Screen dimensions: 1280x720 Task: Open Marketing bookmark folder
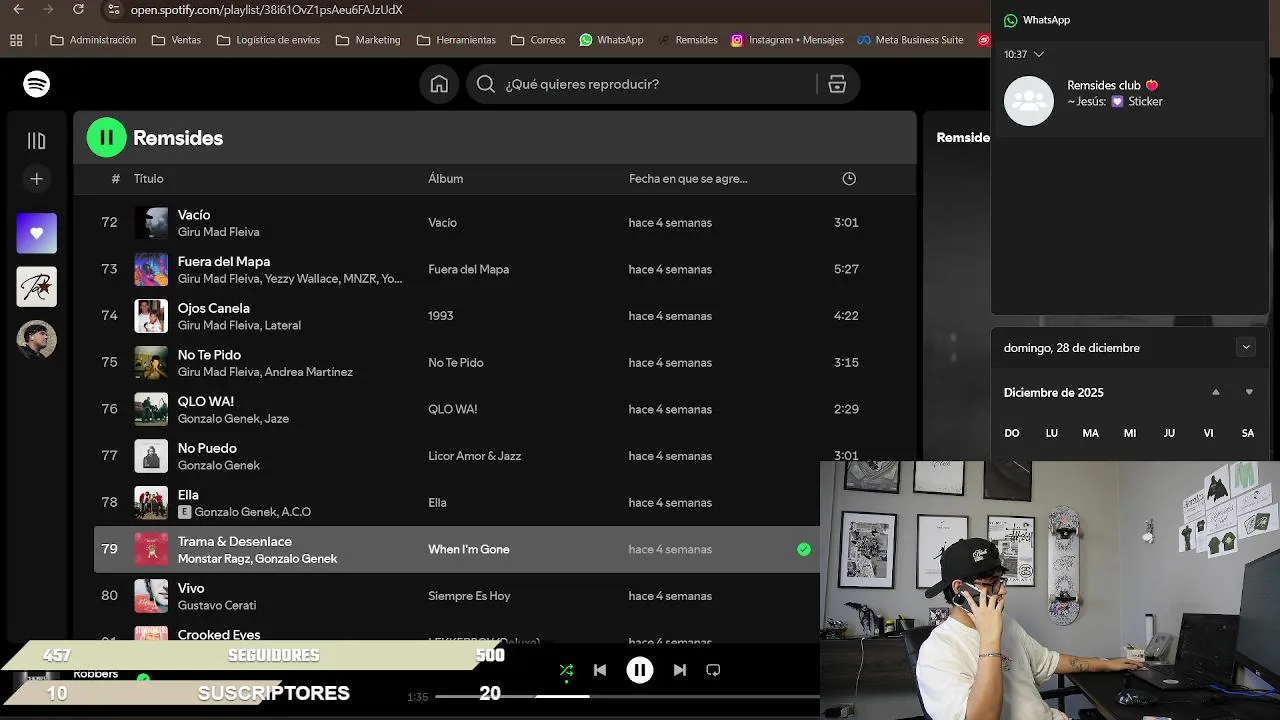click(x=368, y=40)
